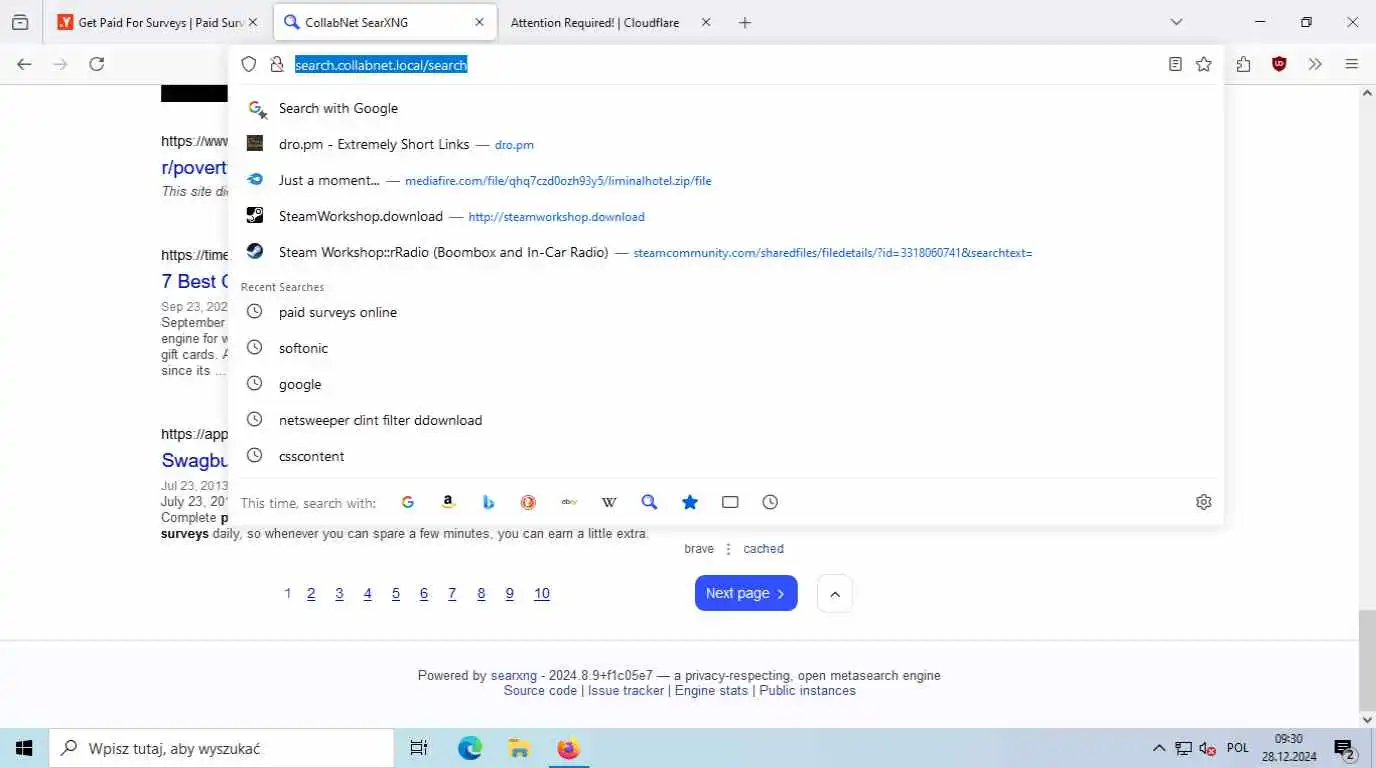Close the Cloudflare tab
This screenshot has height=768, width=1376.
(705, 22)
